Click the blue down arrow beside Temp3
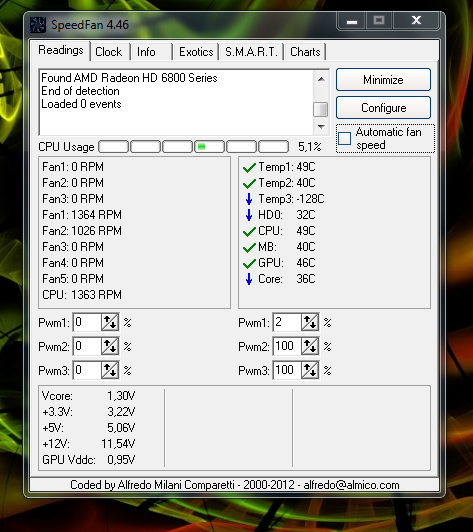The height and width of the screenshot is (532, 473). click(249, 199)
